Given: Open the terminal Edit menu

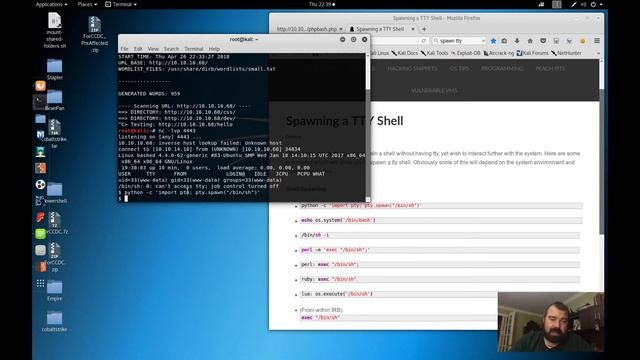Looking at the screenshot, I should 138,49.
